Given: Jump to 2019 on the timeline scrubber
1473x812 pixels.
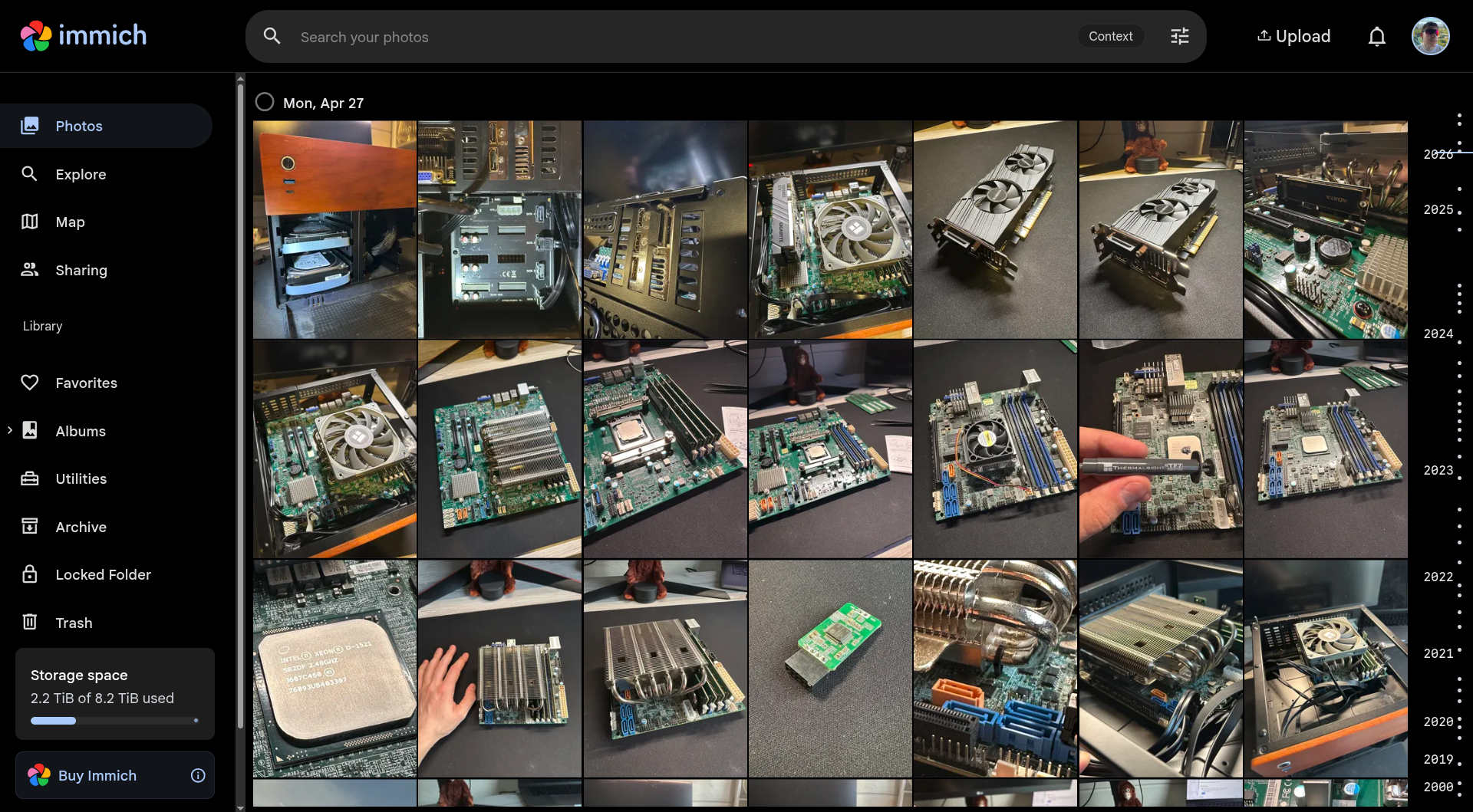Looking at the screenshot, I should 1438,759.
